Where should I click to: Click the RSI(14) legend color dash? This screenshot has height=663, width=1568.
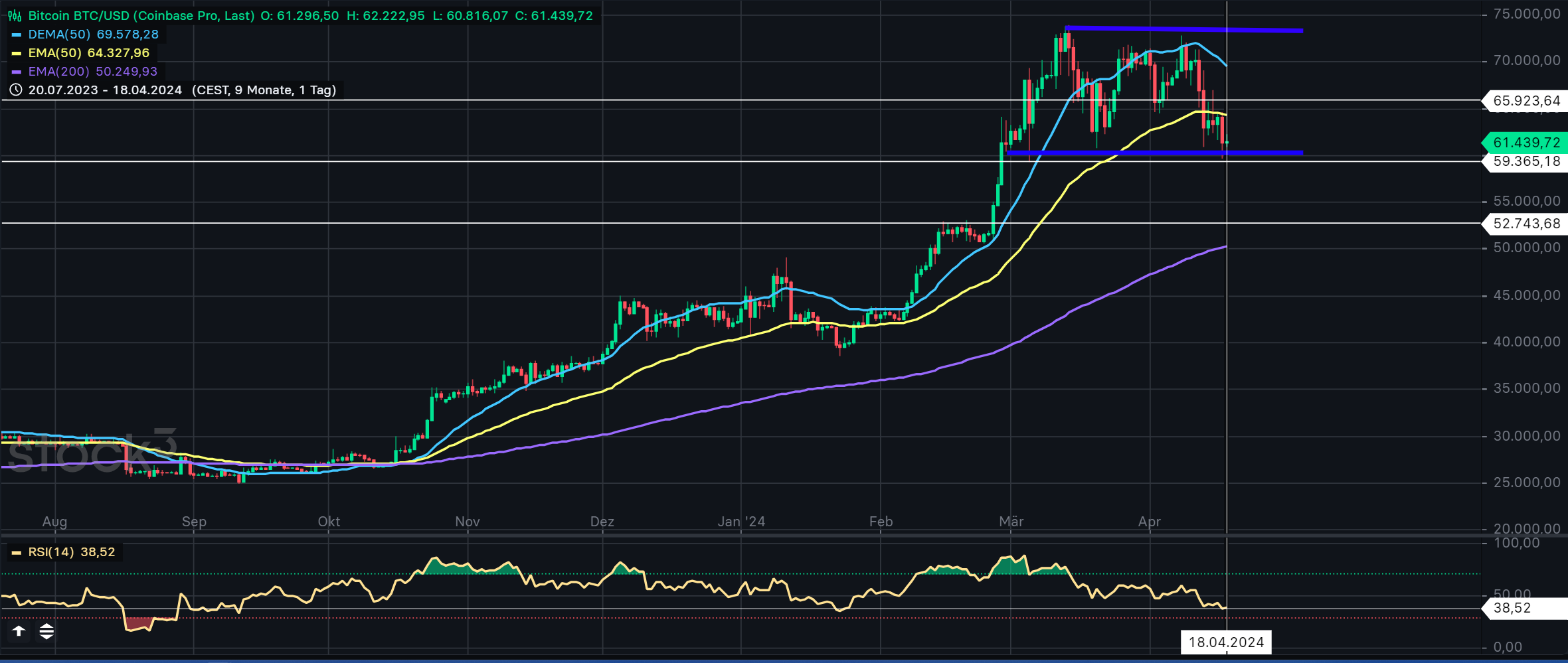pos(17,552)
